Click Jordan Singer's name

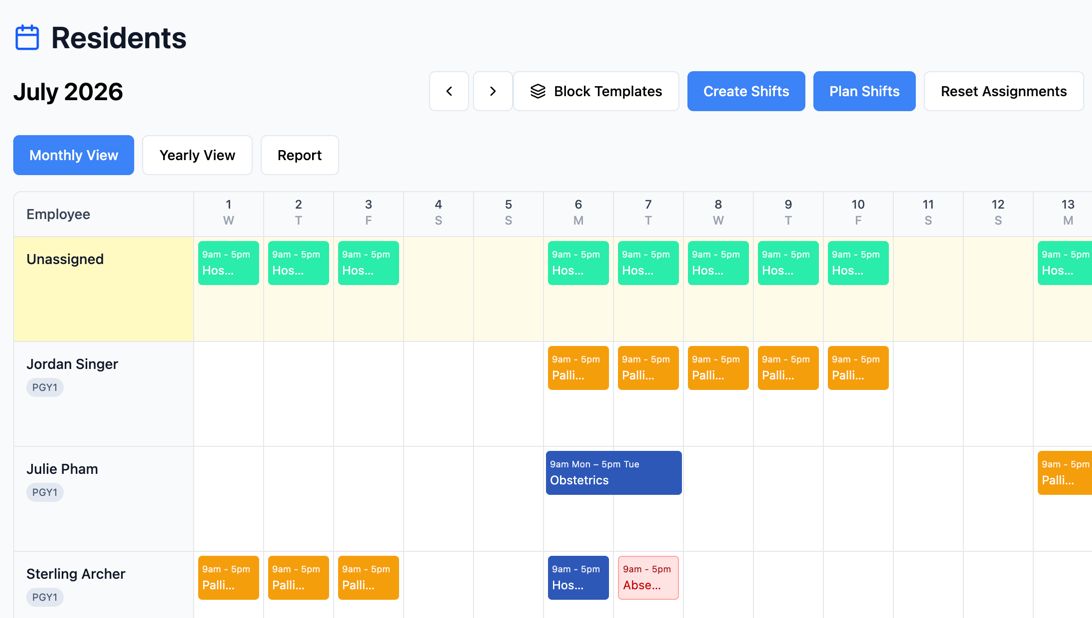click(x=72, y=364)
